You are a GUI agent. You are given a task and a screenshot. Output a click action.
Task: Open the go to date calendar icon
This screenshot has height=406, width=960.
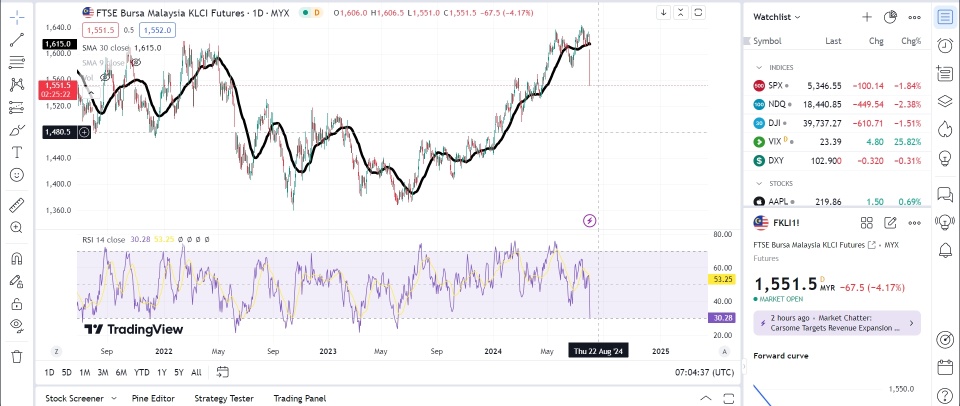pyautogui.click(x=222, y=372)
